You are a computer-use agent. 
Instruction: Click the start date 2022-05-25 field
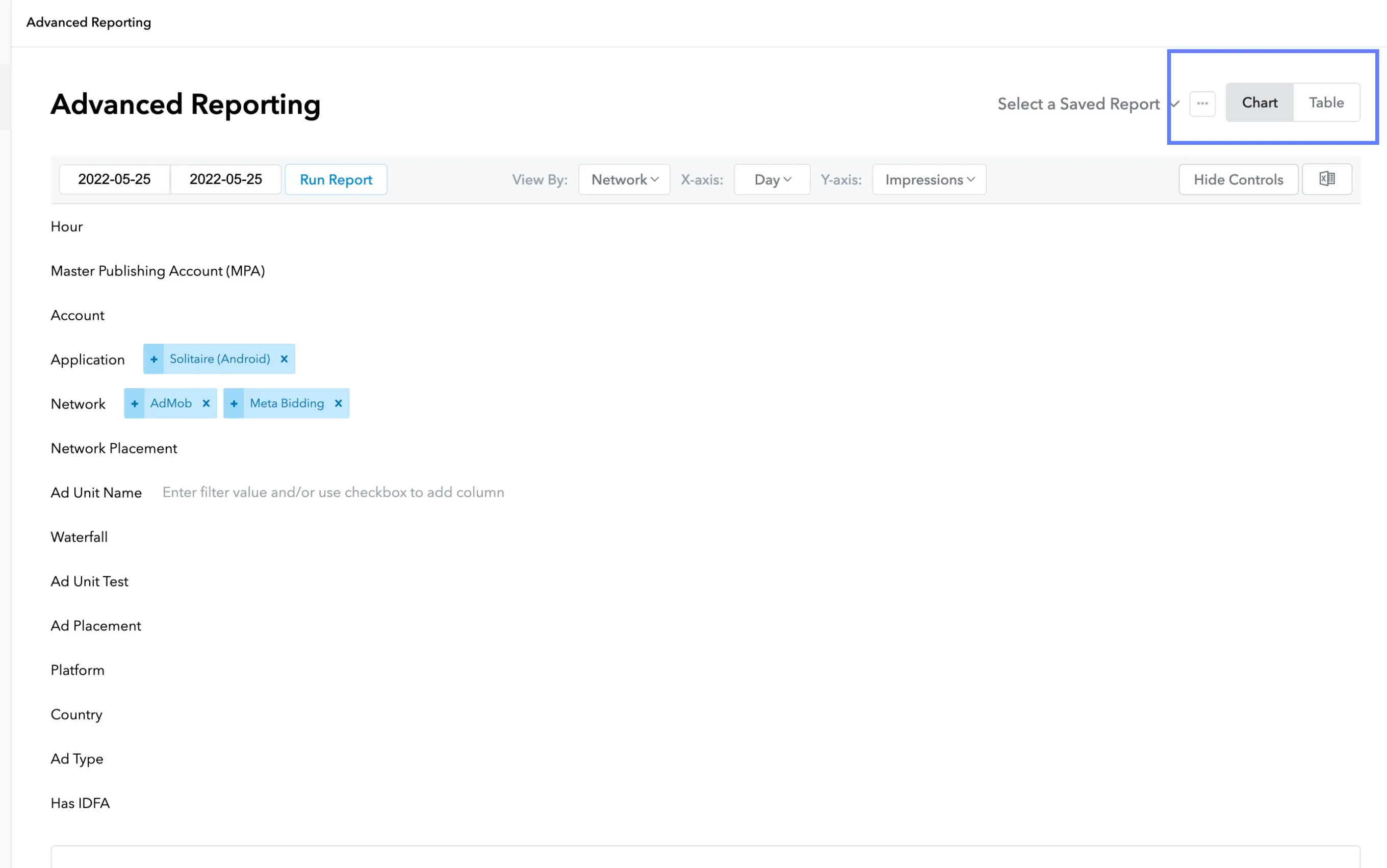[114, 179]
